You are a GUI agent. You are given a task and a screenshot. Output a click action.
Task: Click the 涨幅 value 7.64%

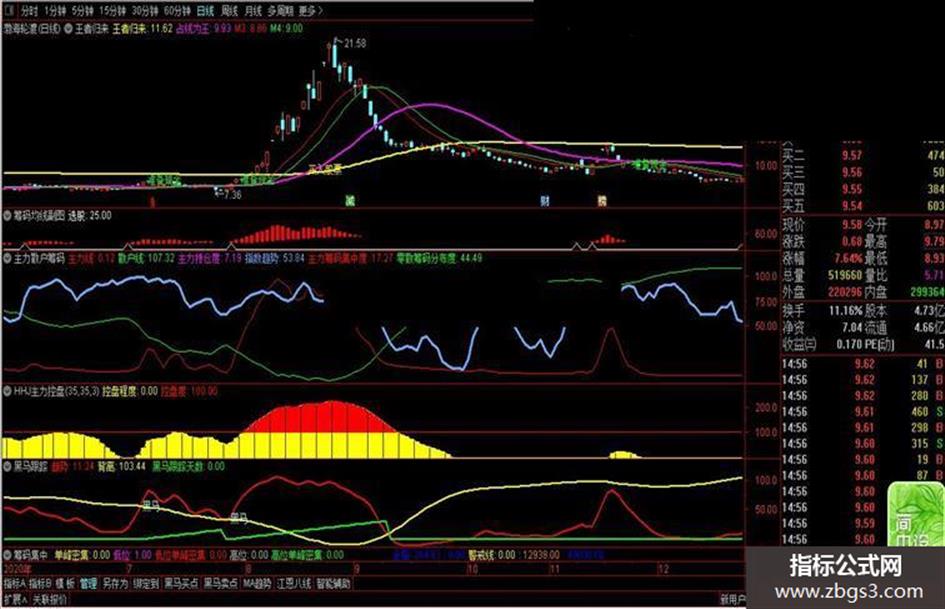pyautogui.click(x=848, y=259)
